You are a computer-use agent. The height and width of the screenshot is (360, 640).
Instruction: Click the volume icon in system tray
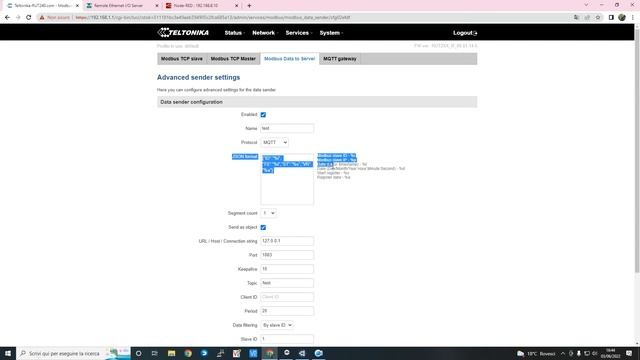(595, 353)
